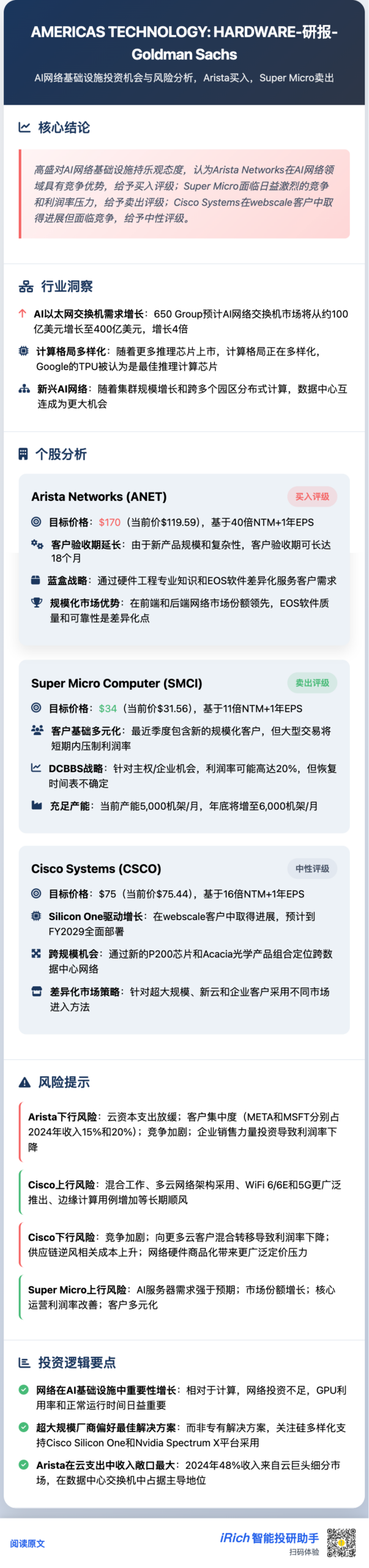
Task: Click the red up-arrow icon for AI以太网交换机需求增长
Action: tap(23, 314)
